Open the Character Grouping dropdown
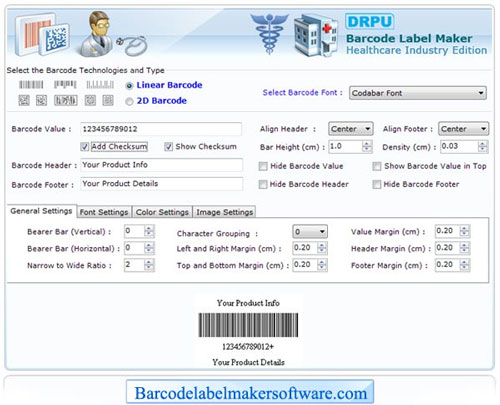 310,232
